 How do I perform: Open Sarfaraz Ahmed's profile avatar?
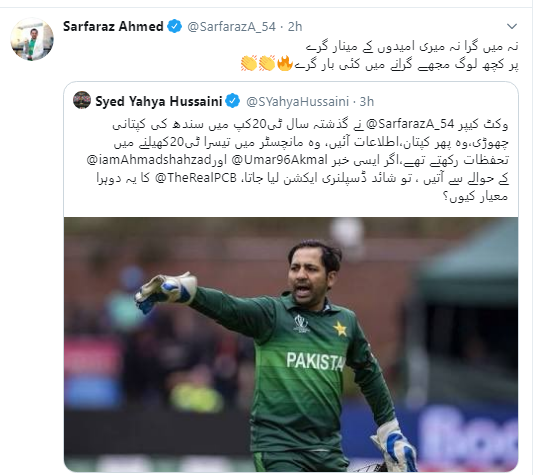[32, 39]
